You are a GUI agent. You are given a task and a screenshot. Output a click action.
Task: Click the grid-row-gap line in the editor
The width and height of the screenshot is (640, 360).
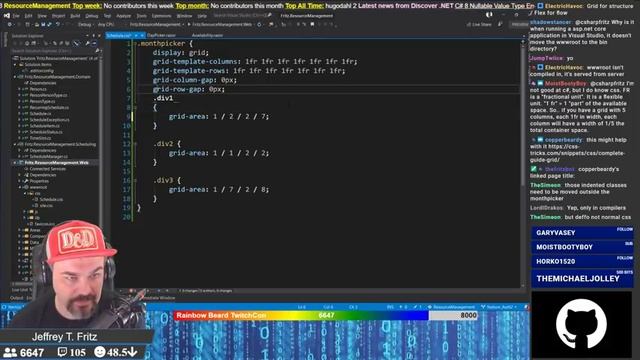189,89
